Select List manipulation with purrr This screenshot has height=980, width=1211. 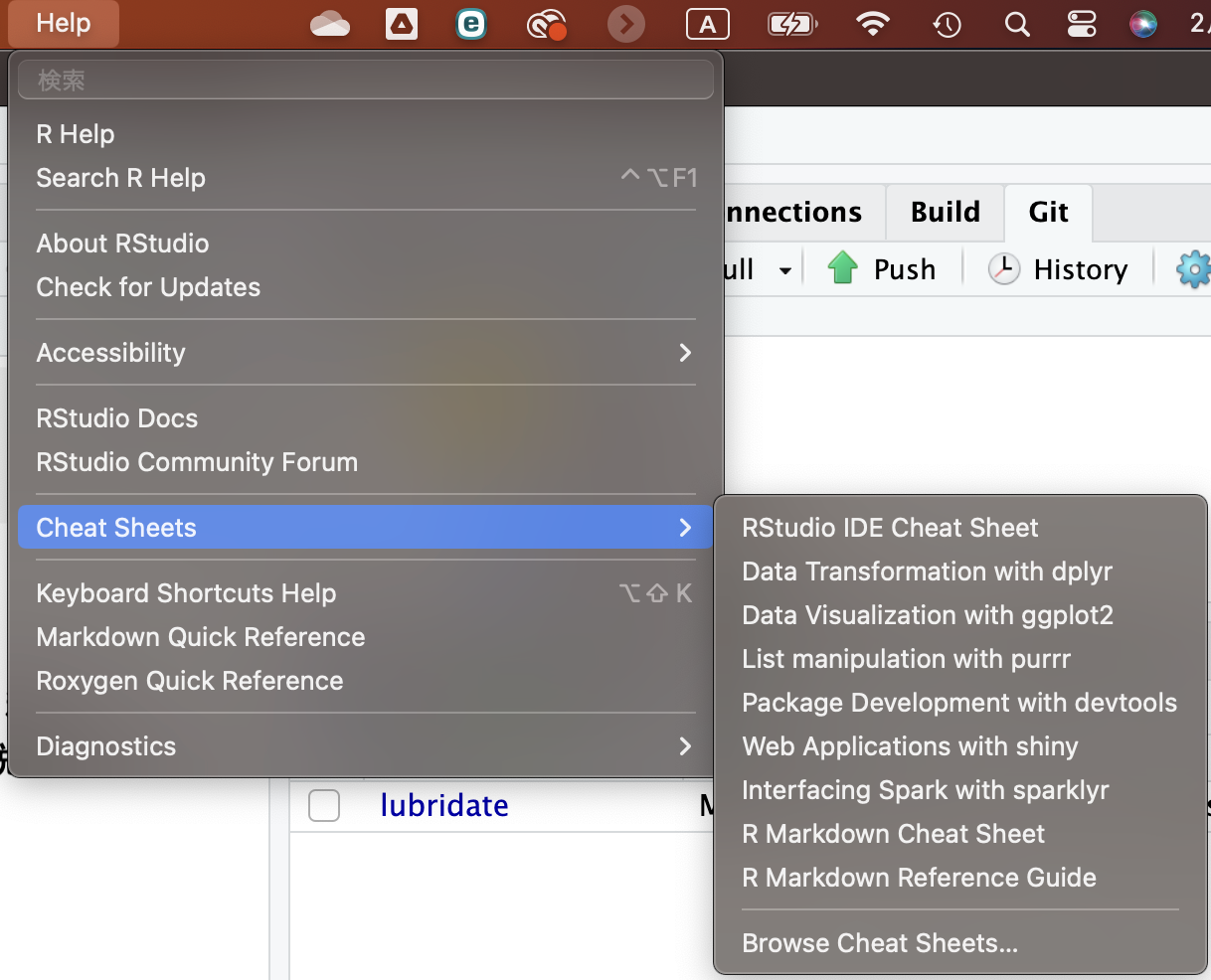click(x=960, y=659)
